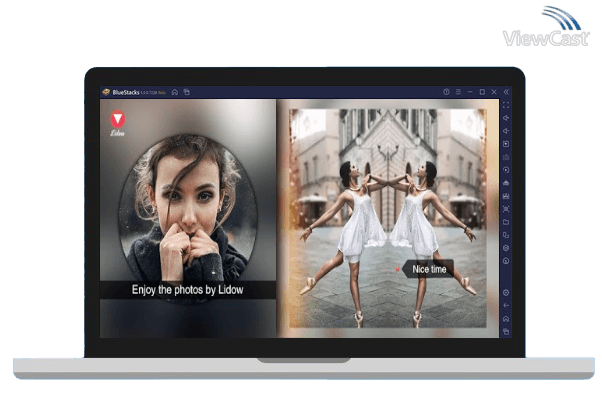Image resolution: width=602 pixels, height=414 pixels.
Task: Open the game controls keyboard sidebar icon
Action: tap(506, 157)
